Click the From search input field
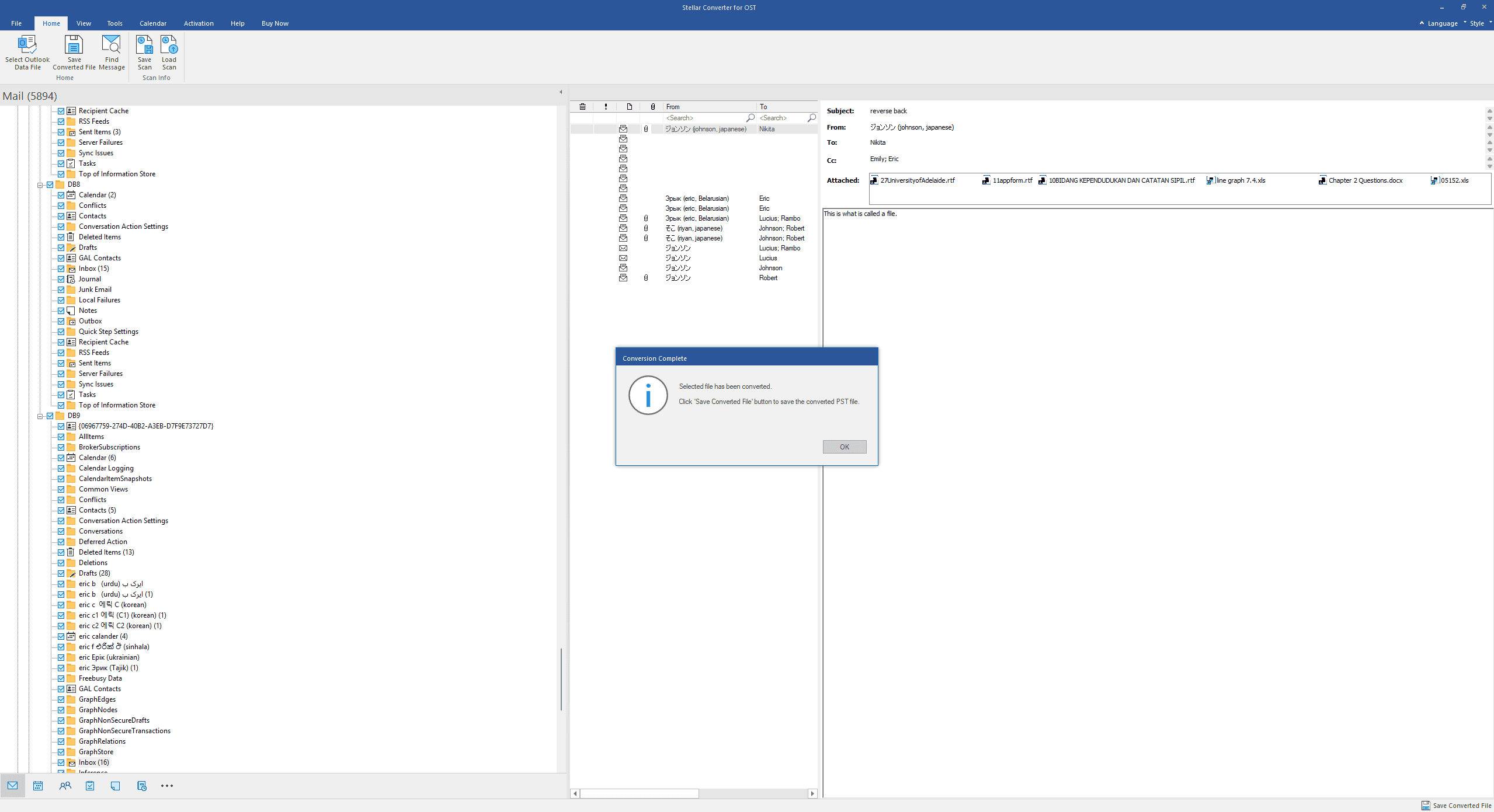Screen dimensions: 1494x812 [x=705, y=118]
